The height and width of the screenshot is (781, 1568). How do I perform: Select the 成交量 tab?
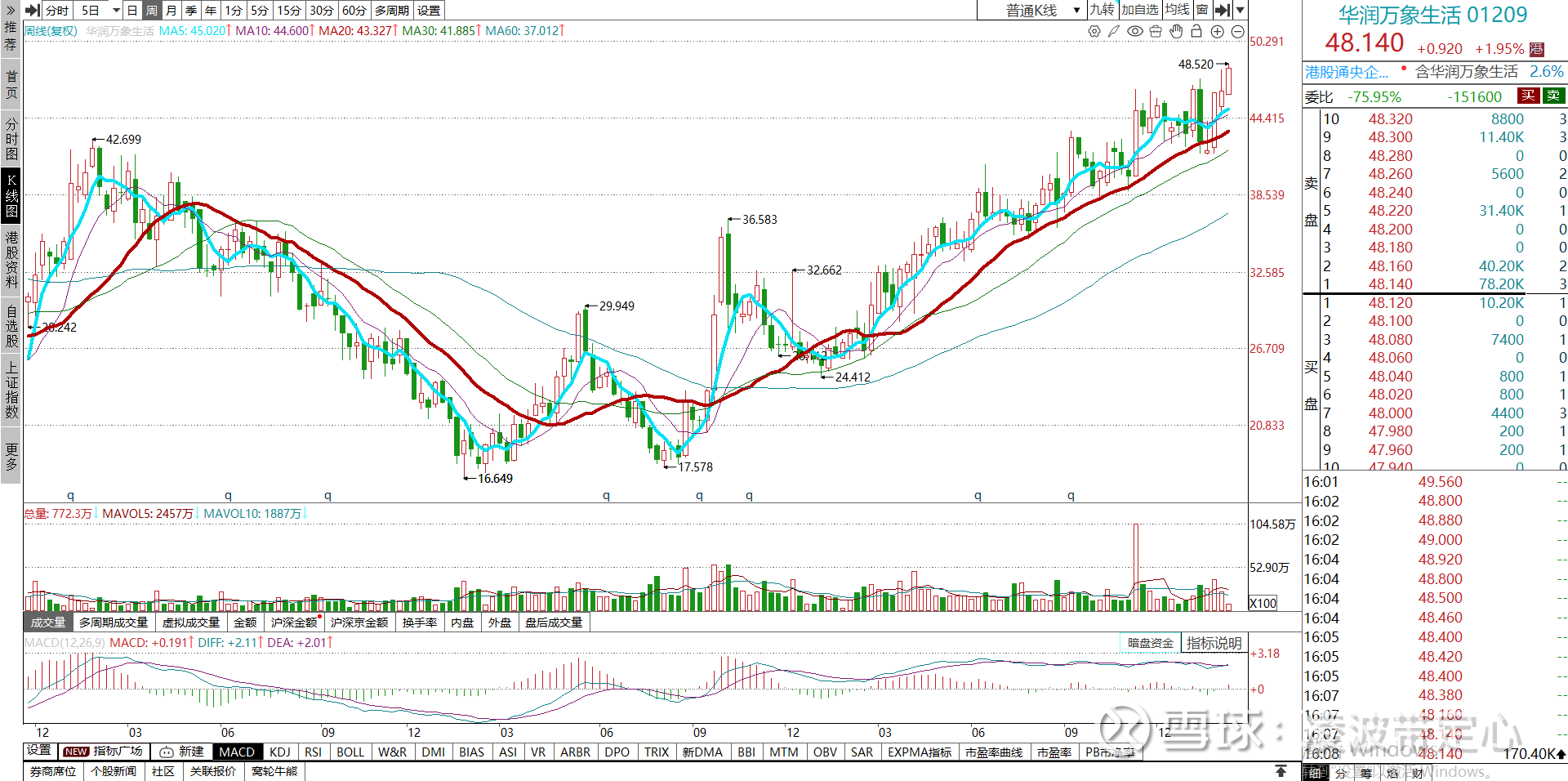click(48, 623)
